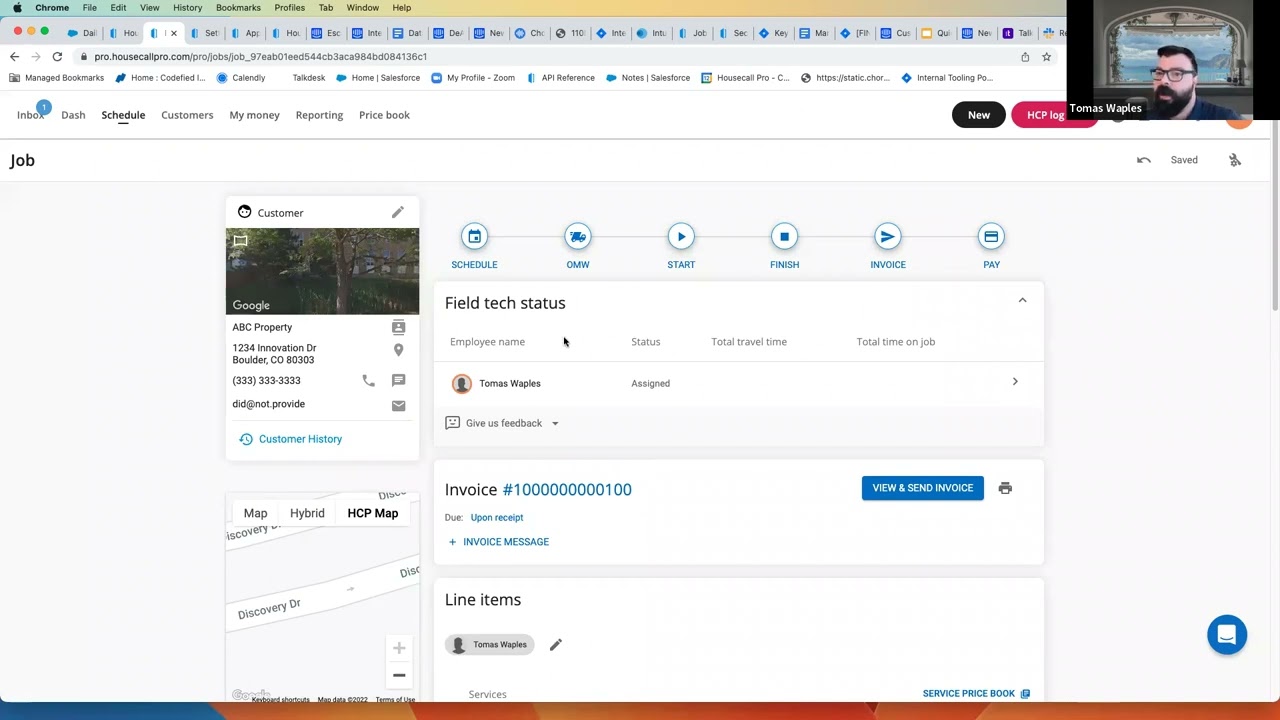Click the email did@not.provide
1280x720 pixels.
[x=269, y=404]
